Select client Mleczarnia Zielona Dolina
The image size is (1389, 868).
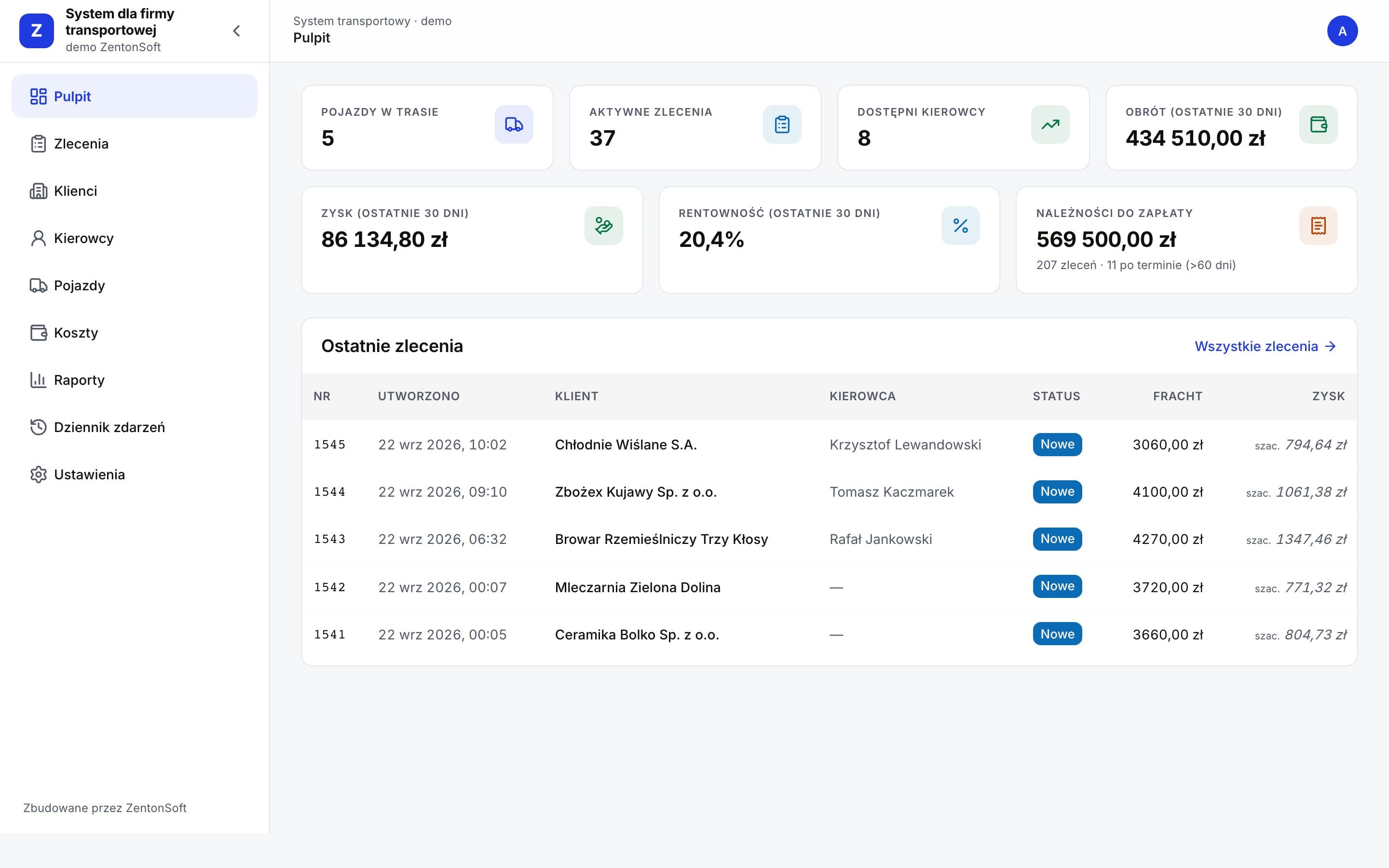click(637, 587)
